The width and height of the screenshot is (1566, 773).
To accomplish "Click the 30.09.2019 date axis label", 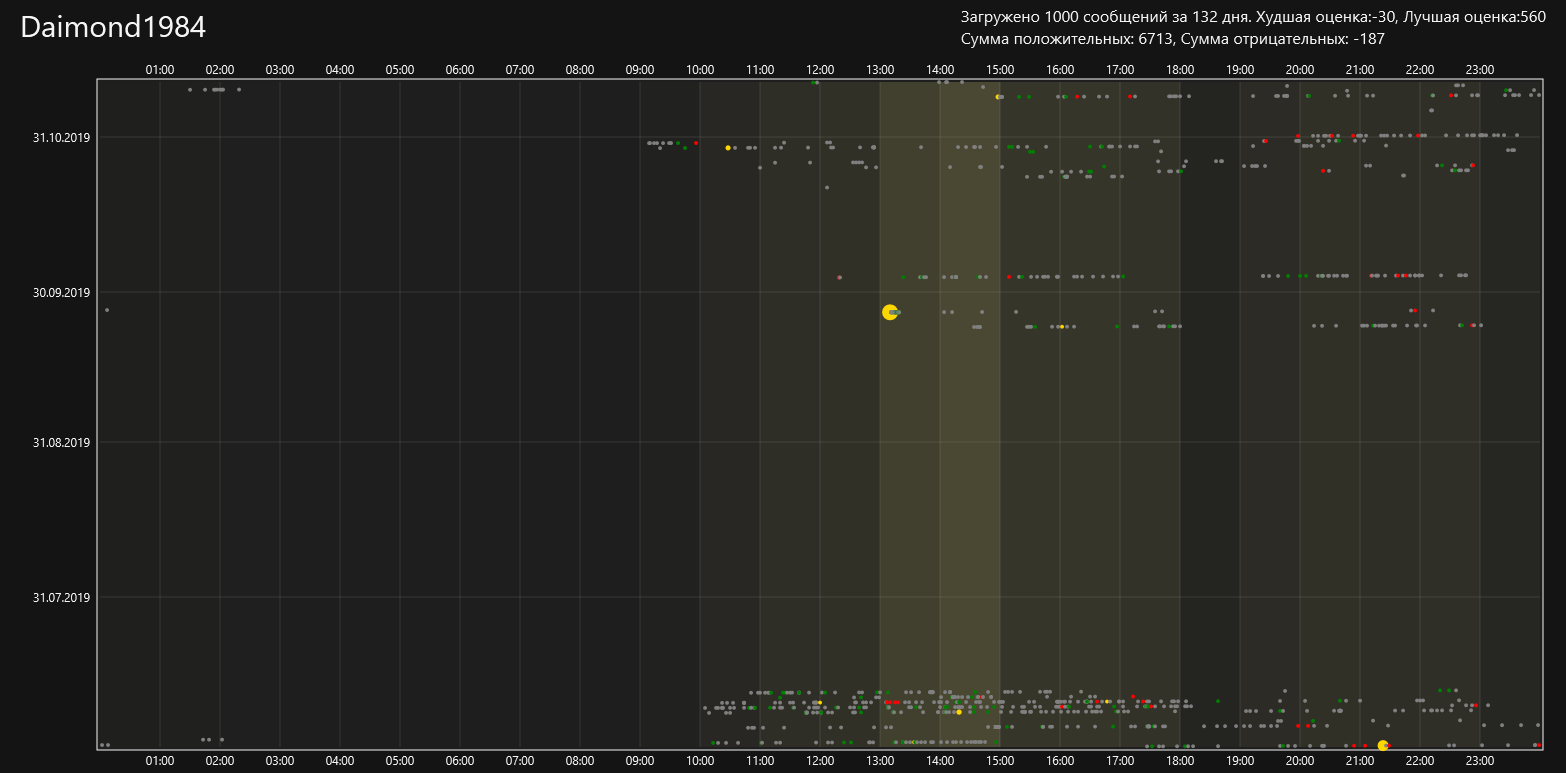I will pyautogui.click(x=62, y=292).
